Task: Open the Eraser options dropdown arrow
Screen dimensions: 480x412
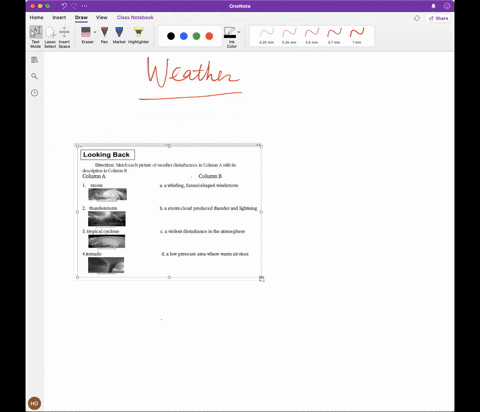Action: [x=95, y=32]
